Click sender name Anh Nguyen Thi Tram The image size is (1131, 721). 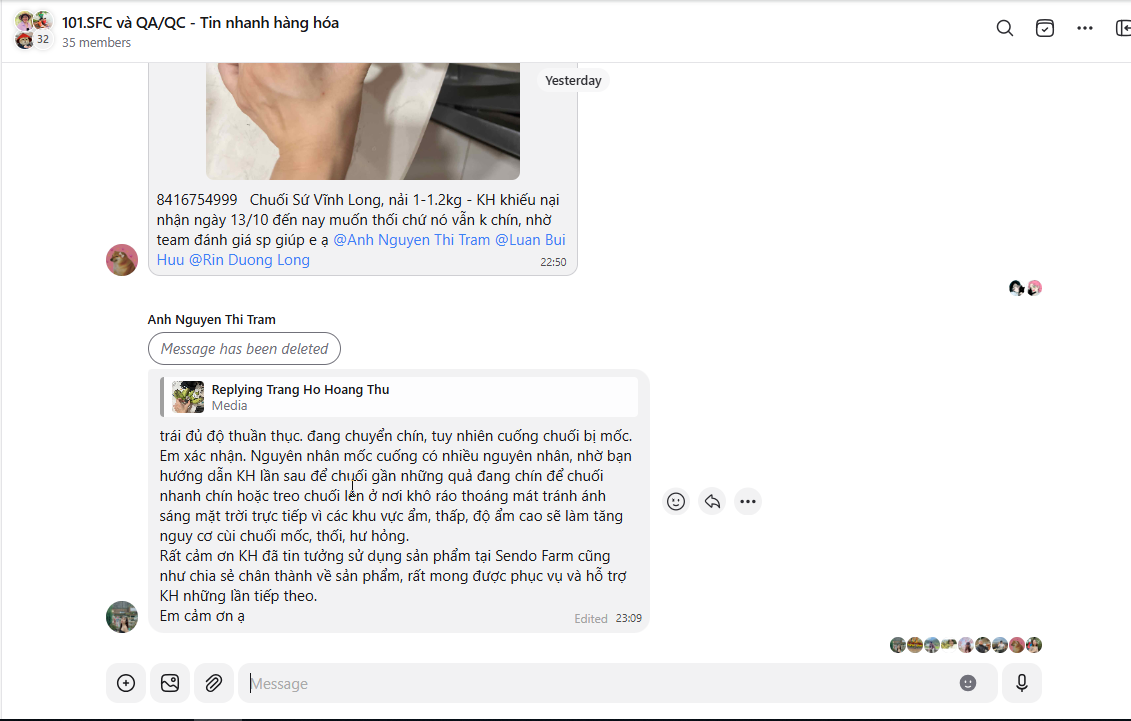click(212, 319)
